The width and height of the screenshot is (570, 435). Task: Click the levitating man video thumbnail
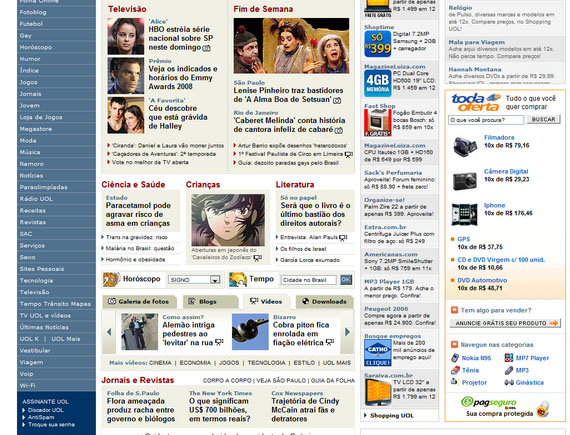click(x=139, y=331)
